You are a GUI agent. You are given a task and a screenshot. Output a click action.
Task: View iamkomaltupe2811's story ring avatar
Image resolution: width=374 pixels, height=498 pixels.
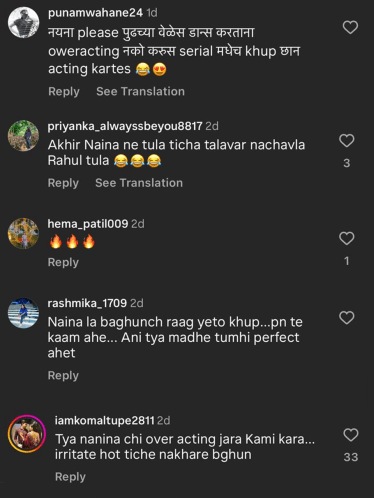pyautogui.click(x=27, y=433)
